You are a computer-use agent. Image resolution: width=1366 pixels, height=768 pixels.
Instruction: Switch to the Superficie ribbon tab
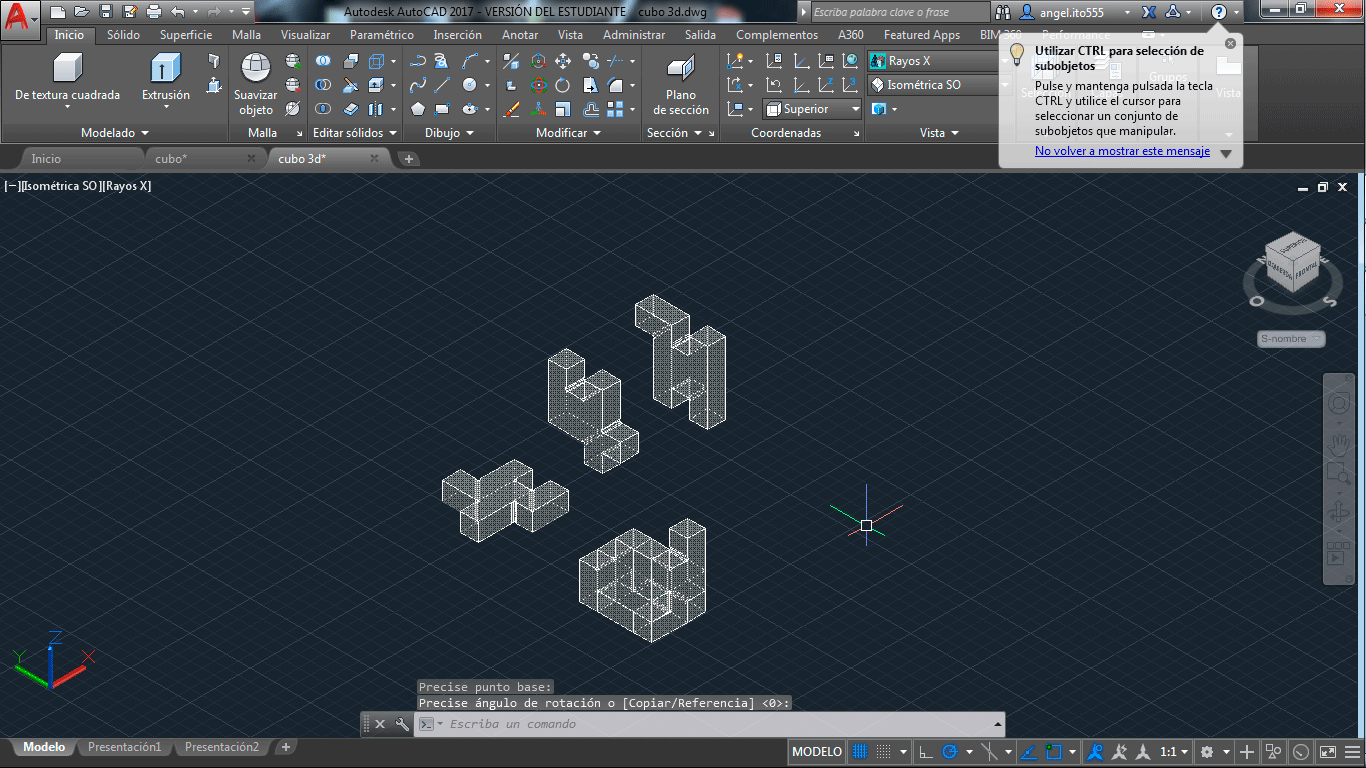click(186, 35)
